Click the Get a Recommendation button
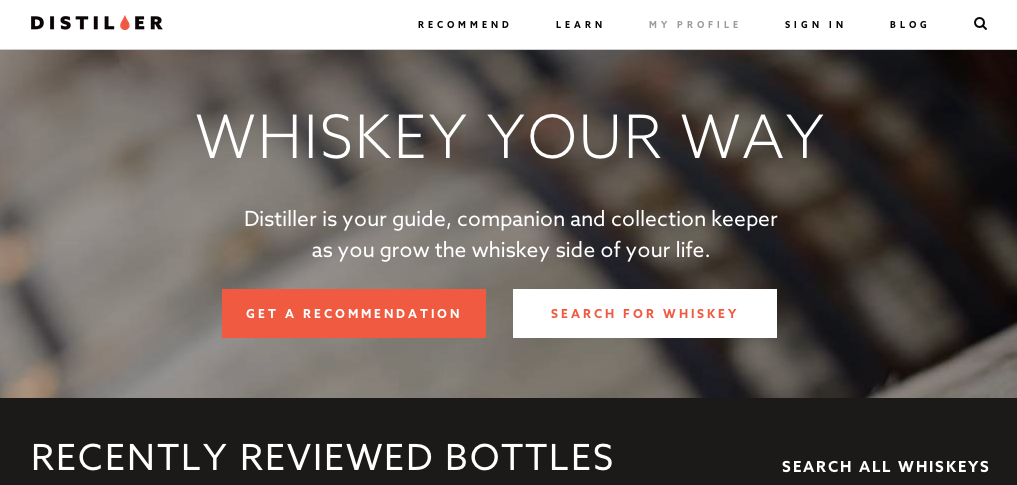This screenshot has height=485, width=1017. pos(353,313)
